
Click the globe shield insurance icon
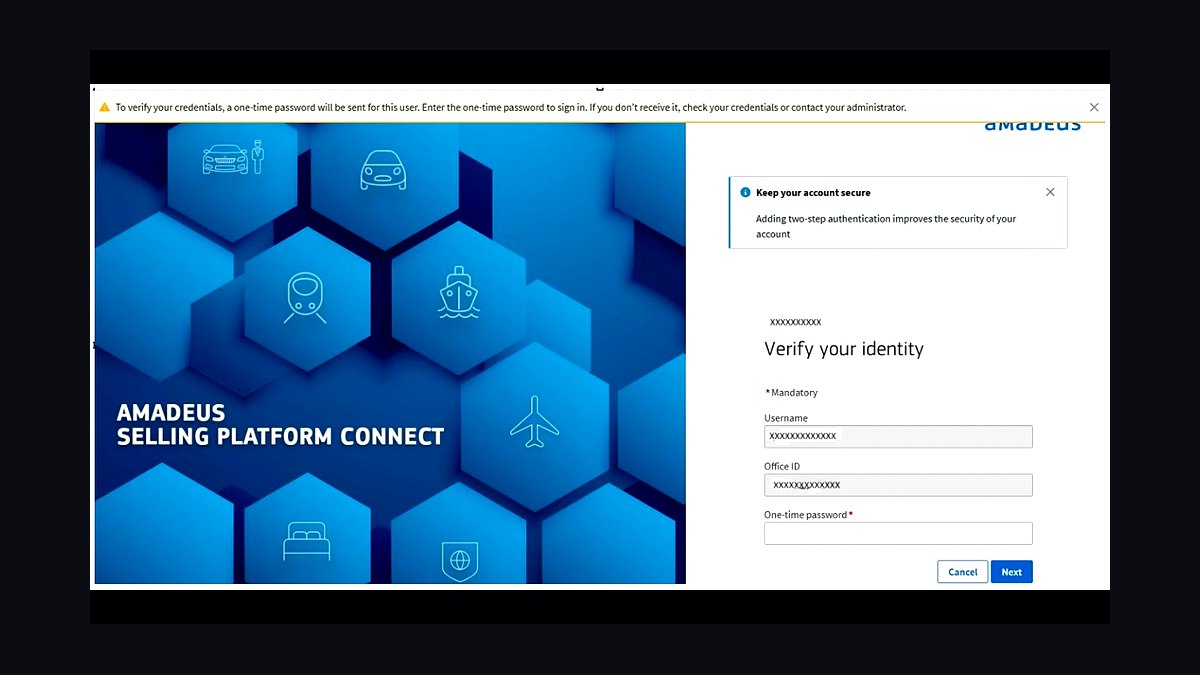tap(460, 561)
